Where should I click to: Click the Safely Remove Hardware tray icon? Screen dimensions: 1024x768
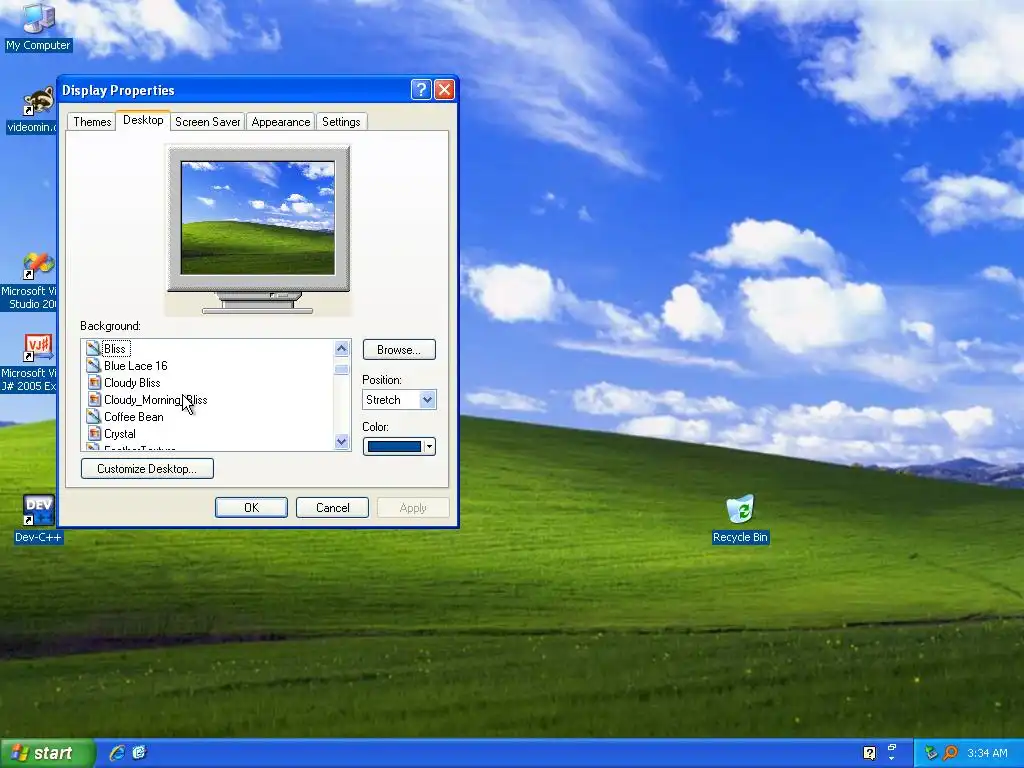point(931,753)
